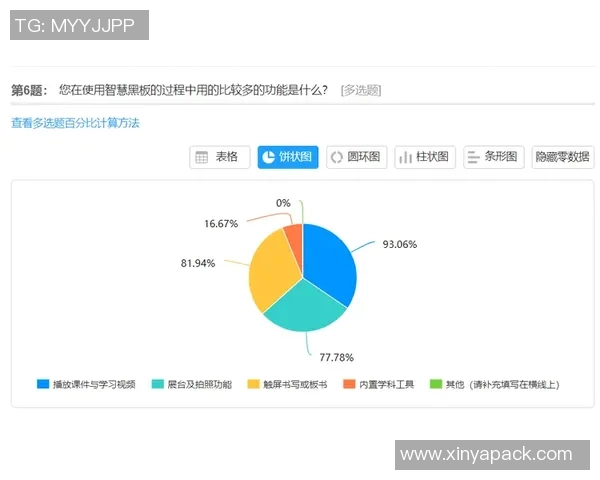This screenshot has width=600, height=480.
Task: Click legend label 播放课件与学习视频
Action: tap(94, 384)
